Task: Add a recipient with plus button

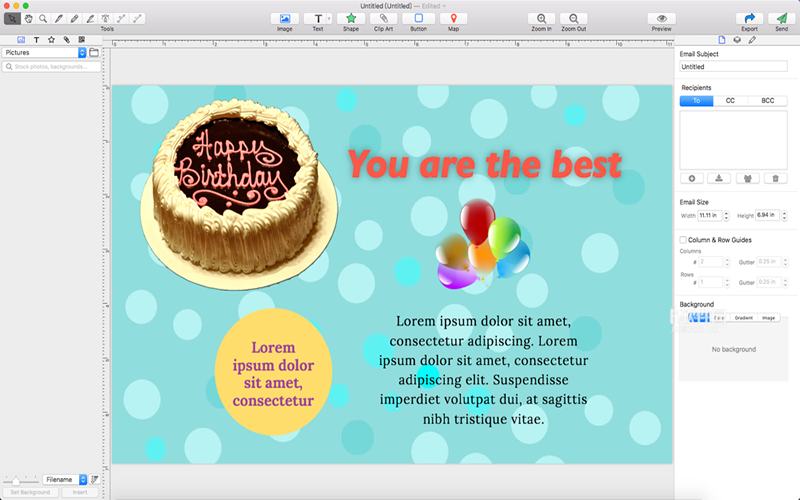Action: pos(692,179)
